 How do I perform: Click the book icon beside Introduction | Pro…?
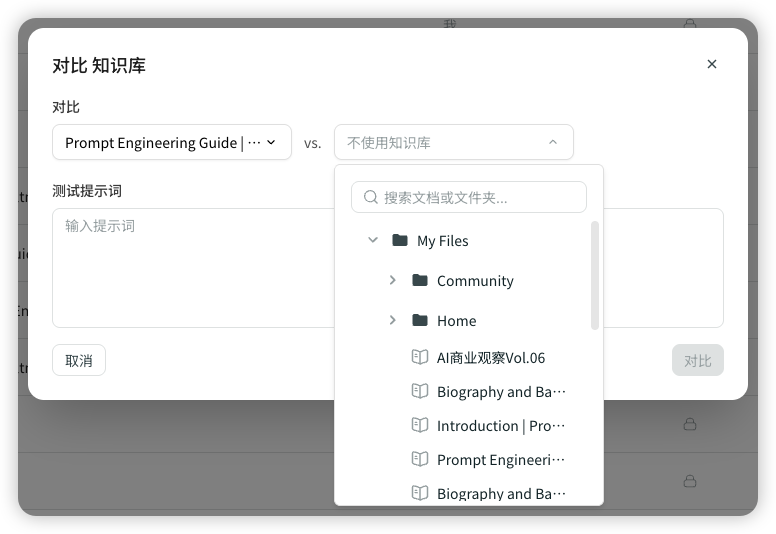(420, 425)
